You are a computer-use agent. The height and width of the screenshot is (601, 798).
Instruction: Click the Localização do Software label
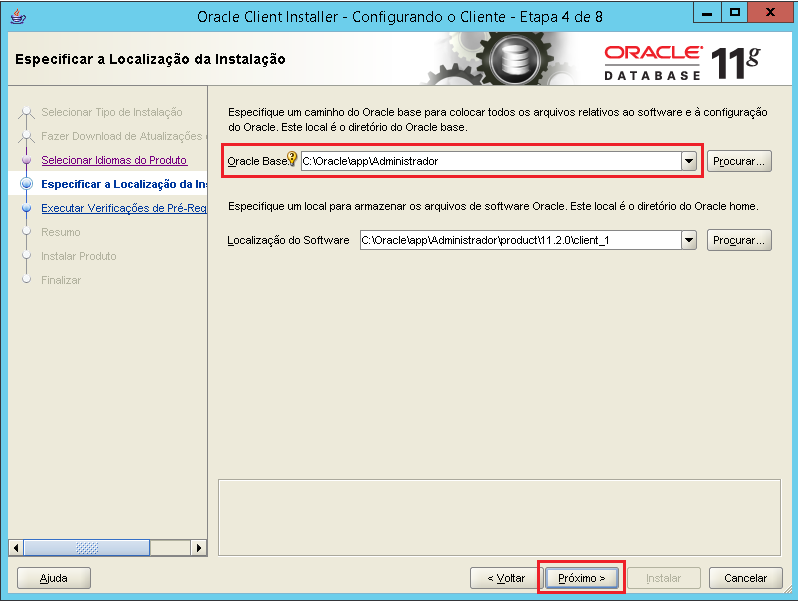pyautogui.click(x=288, y=240)
